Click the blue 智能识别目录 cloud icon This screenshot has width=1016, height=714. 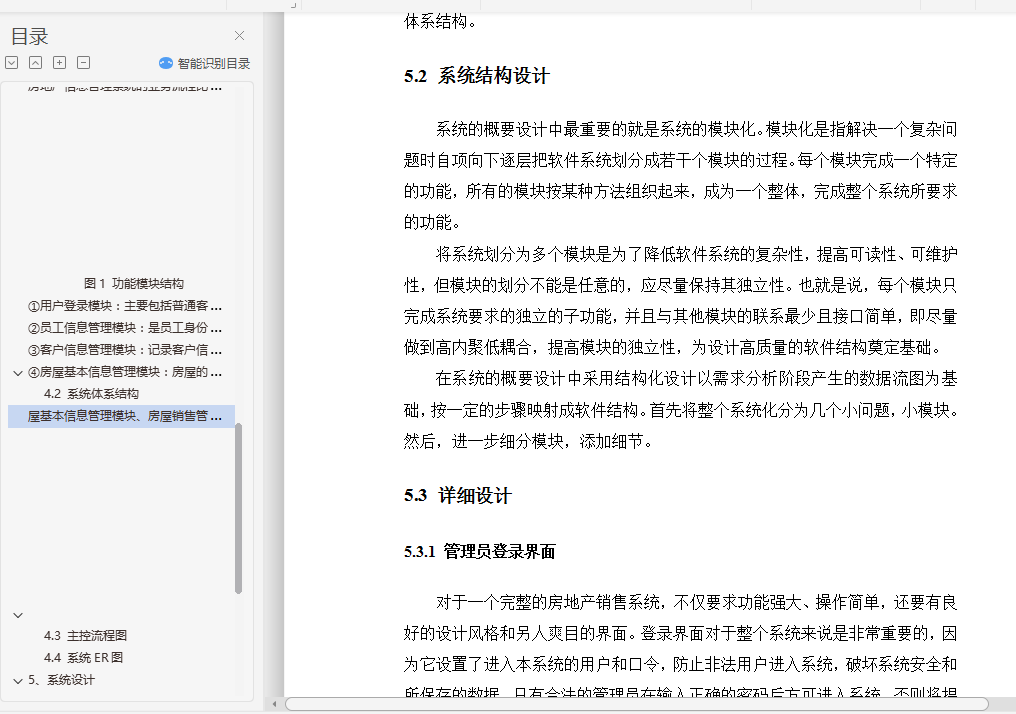tap(166, 63)
